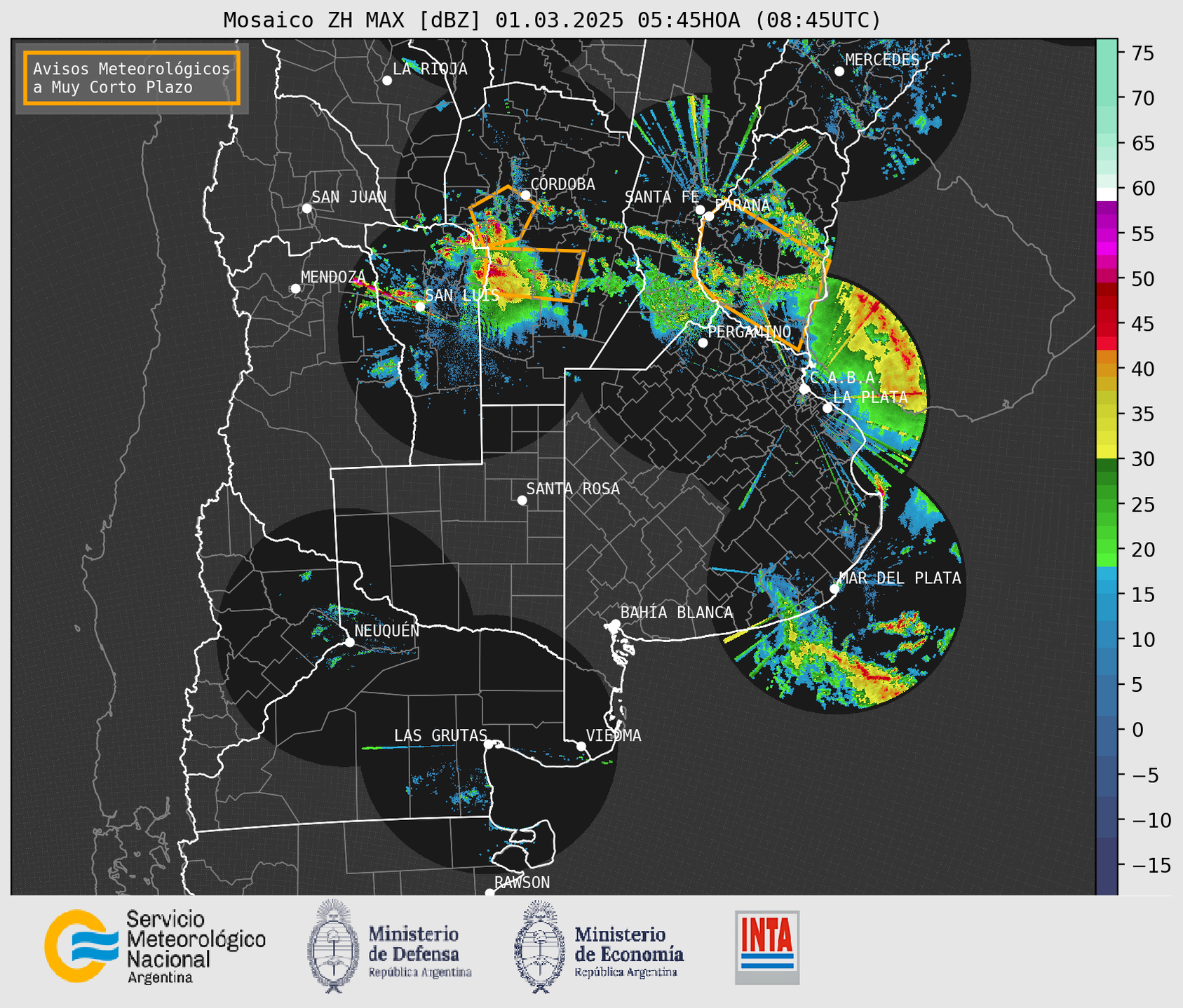Screen dimensions: 1183x1008
Task: Click the Servicio Meteorológico Nacional logo
Action: point(155,946)
